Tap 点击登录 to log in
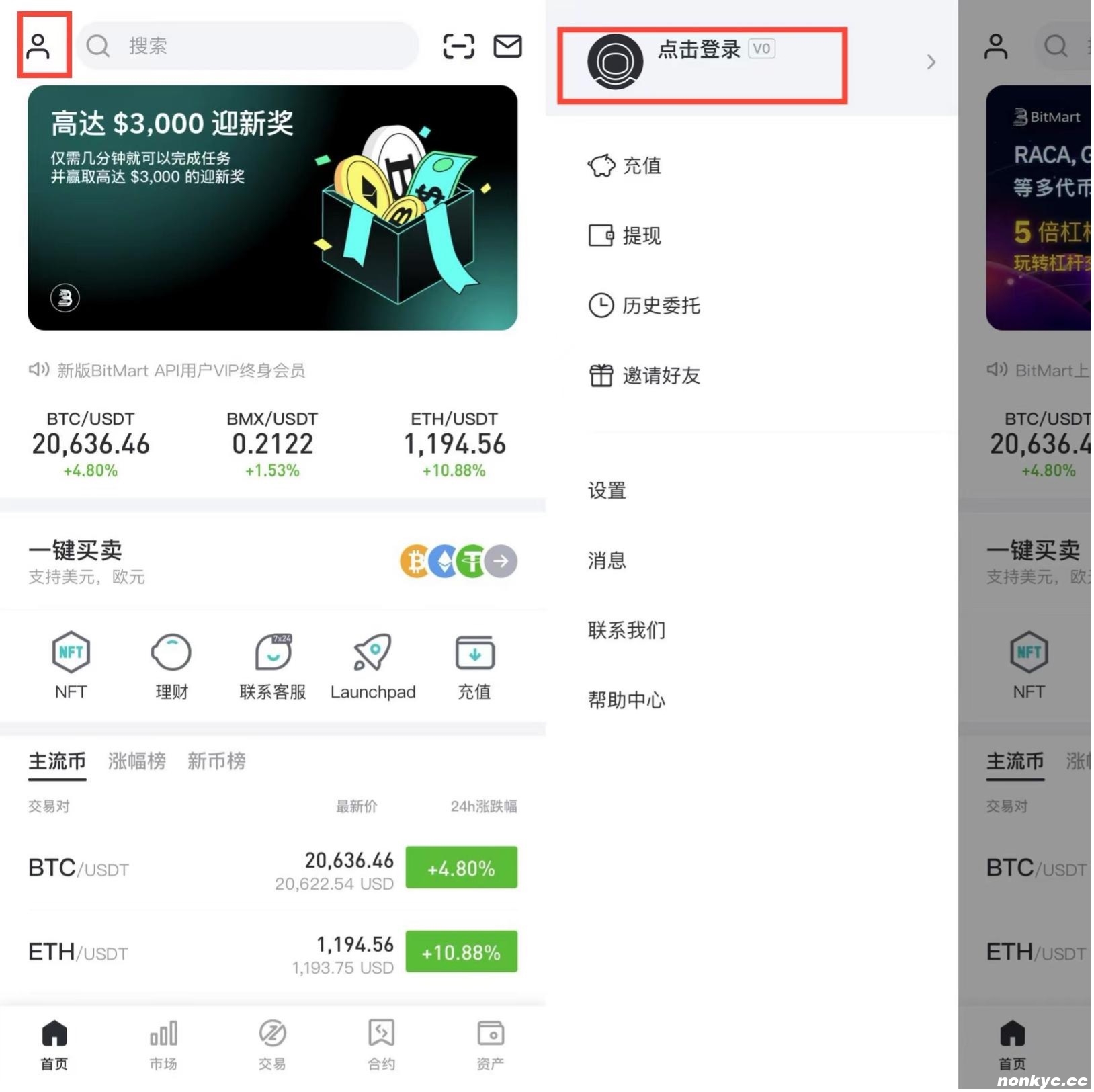Viewport: 1094px width, 1092px height. tap(699, 49)
